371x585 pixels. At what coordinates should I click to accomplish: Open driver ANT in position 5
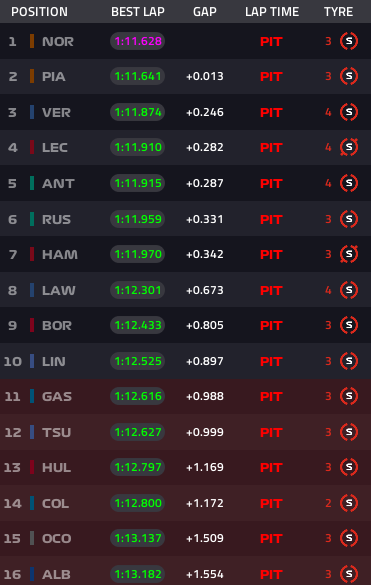58,184
